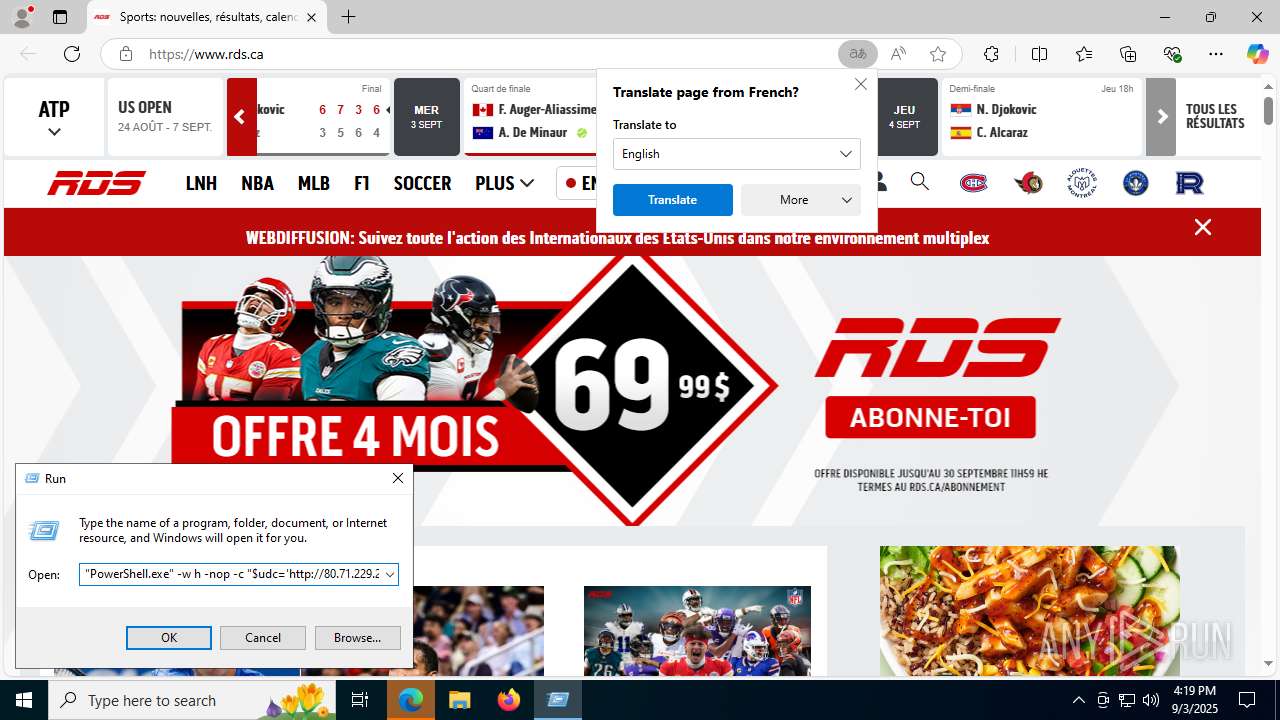The height and width of the screenshot is (720, 1280).
Task: Open File Explorer from the taskbar
Action: click(x=459, y=700)
